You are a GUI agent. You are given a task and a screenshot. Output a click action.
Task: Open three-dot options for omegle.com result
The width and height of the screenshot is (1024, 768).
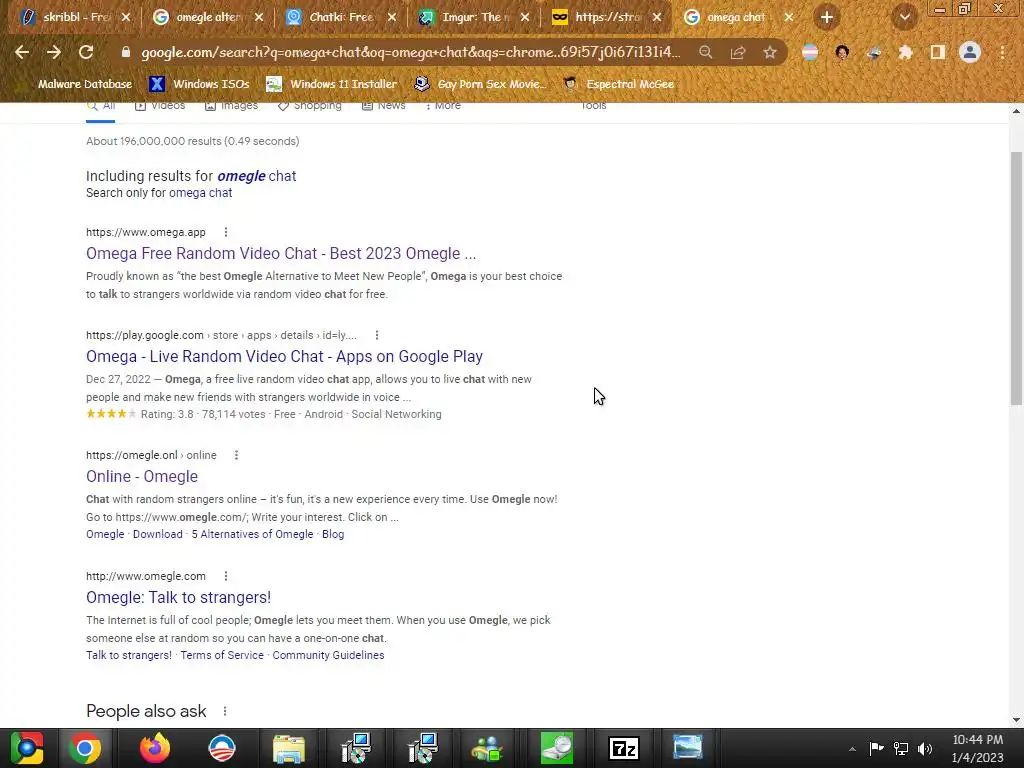[226, 576]
